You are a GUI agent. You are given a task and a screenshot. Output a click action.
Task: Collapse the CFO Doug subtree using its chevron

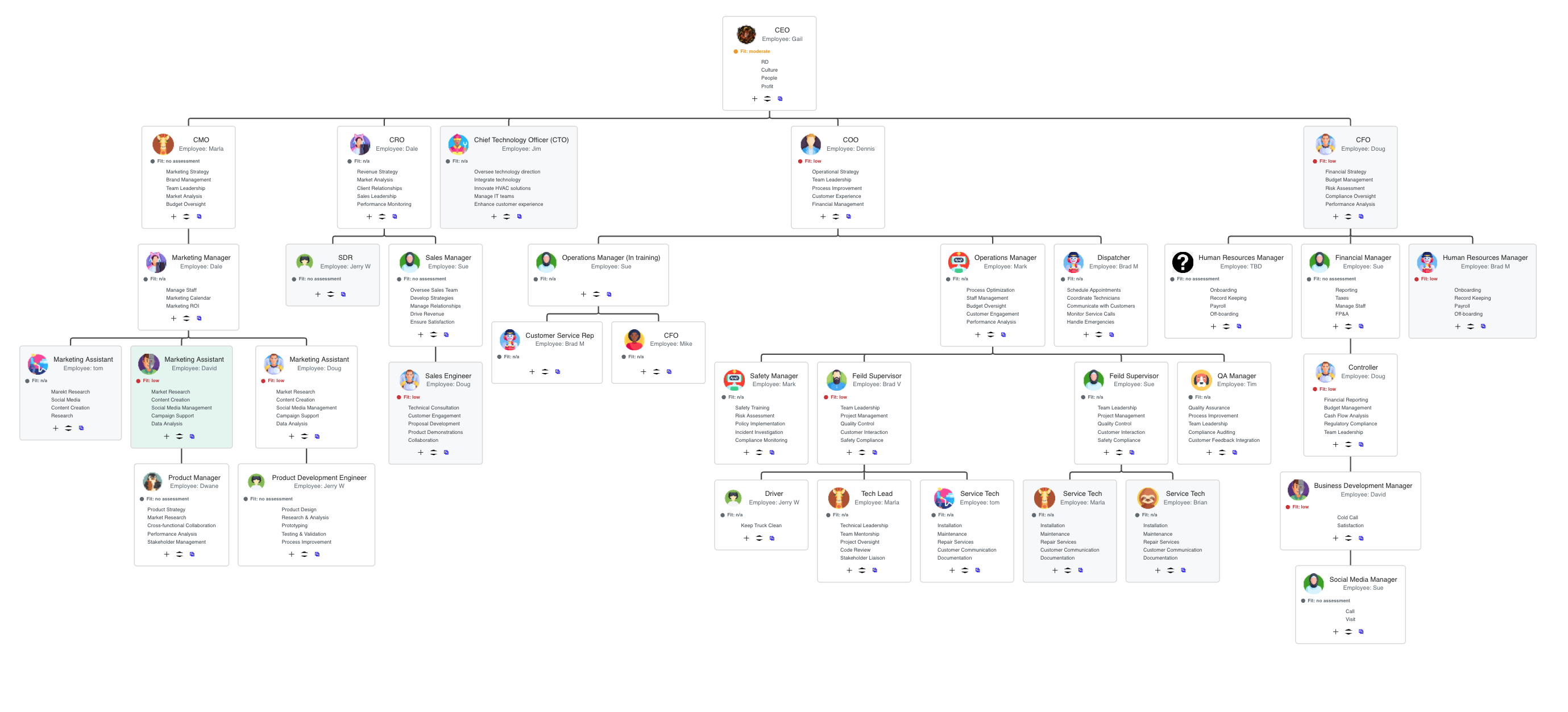pos(1347,216)
